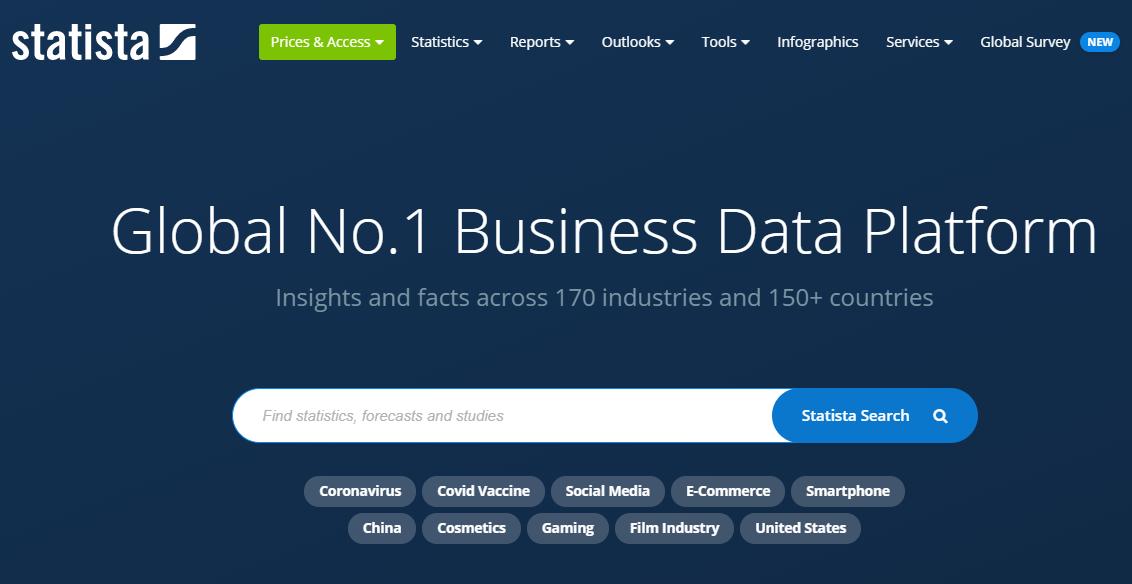Open the Gaming topic tag
Image resolution: width=1132 pixels, height=584 pixels.
pyautogui.click(x=567, y=528)
